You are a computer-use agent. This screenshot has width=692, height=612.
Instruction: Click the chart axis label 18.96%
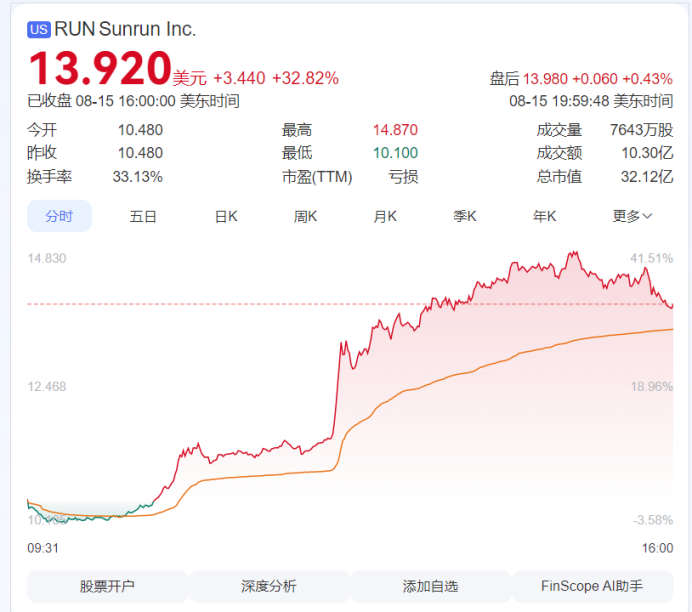coord(652,387)
